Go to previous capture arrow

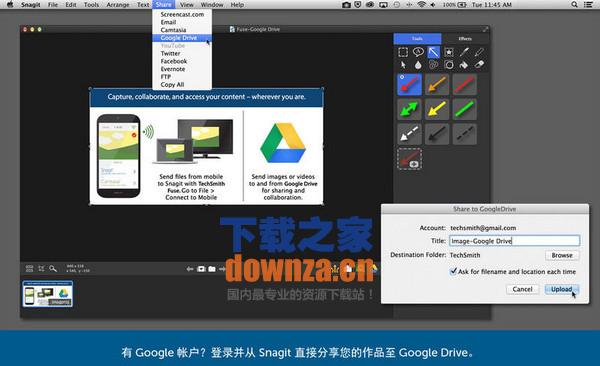pos(190,269)
